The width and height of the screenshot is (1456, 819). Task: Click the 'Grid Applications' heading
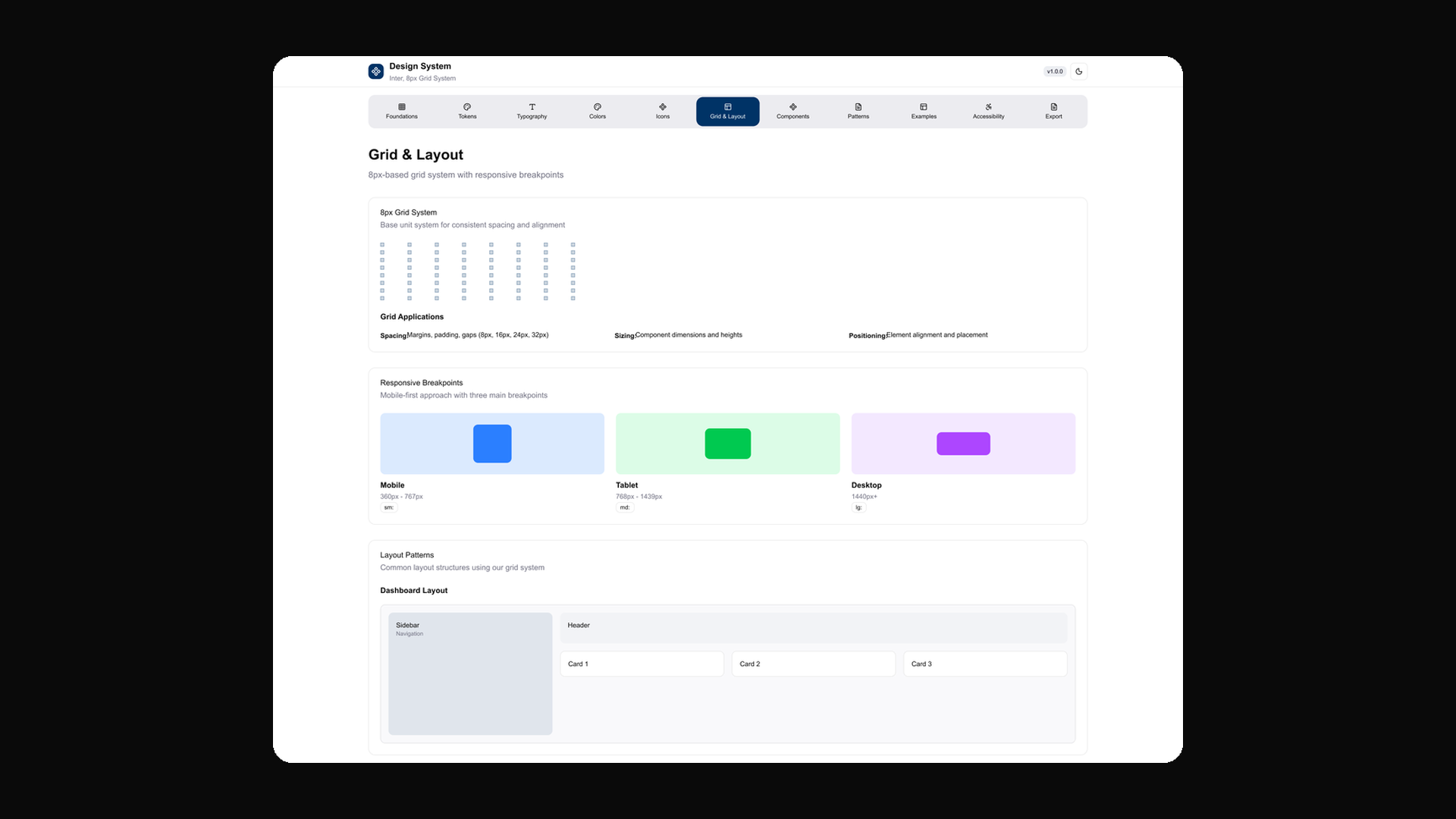(x=412, y=317)
